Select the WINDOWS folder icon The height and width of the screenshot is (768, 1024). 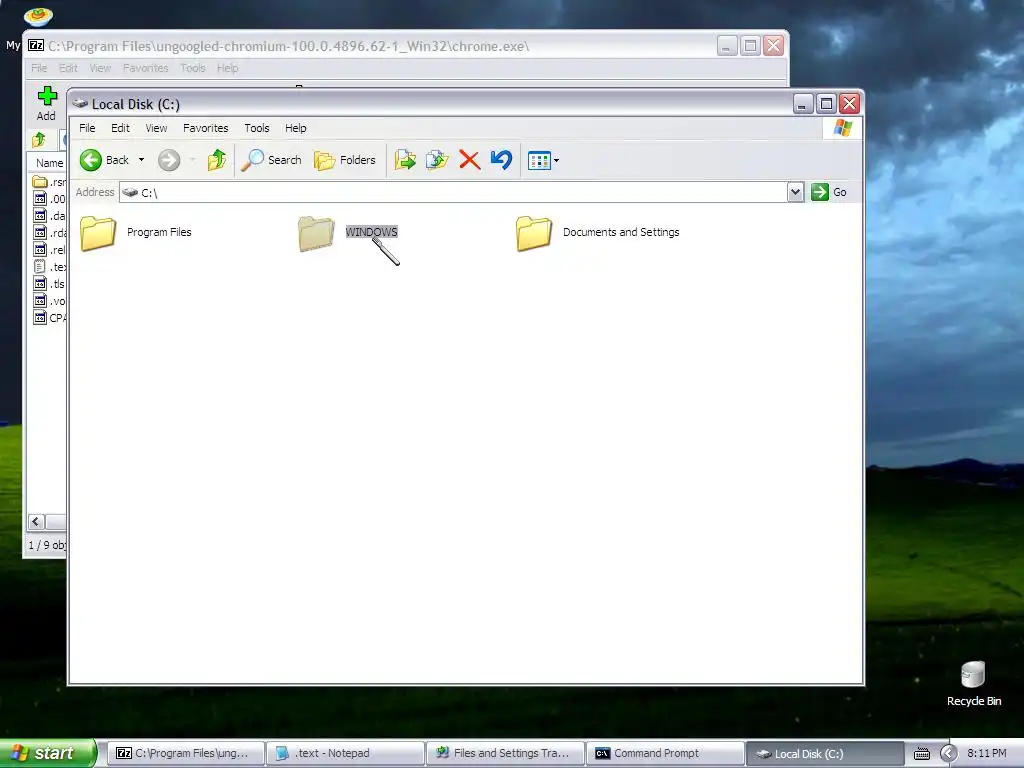coord(316,233)
